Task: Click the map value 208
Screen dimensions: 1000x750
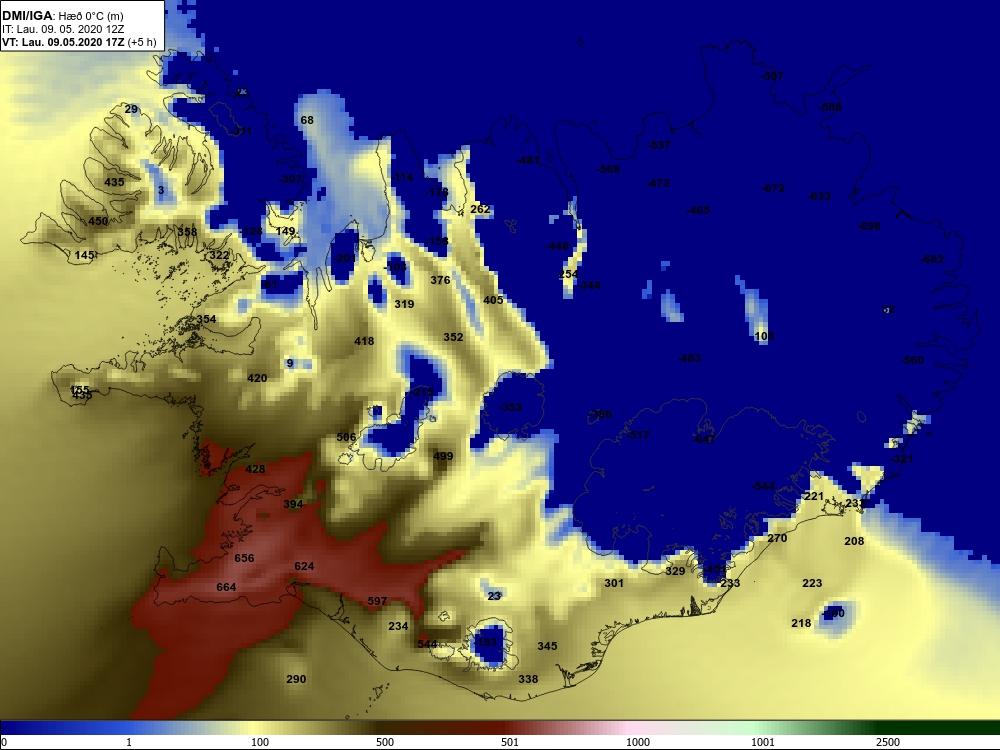Action: click(854, 541)
